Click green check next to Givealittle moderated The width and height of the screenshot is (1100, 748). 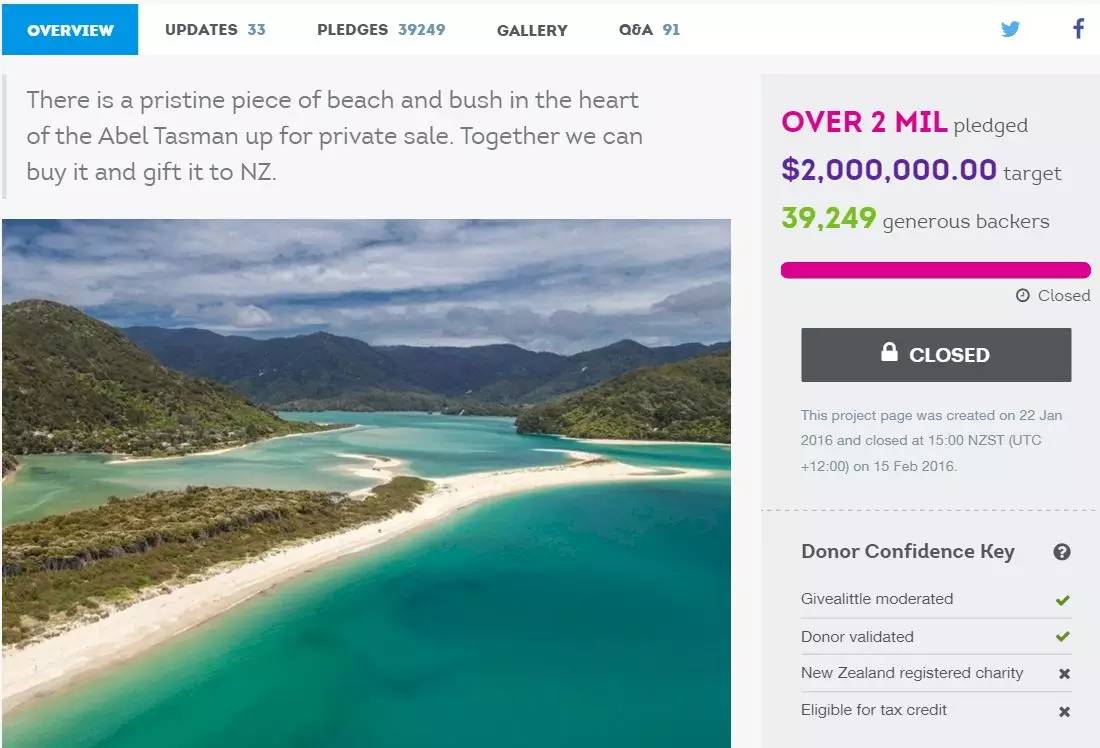pos(1063,600)
